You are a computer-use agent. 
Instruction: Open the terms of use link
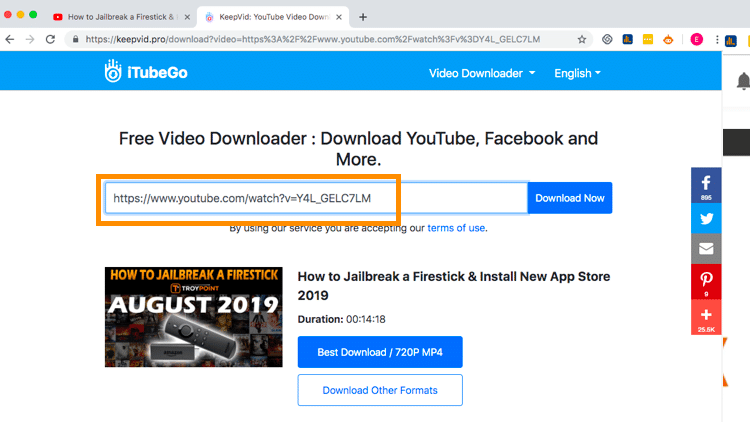[456, 228]
